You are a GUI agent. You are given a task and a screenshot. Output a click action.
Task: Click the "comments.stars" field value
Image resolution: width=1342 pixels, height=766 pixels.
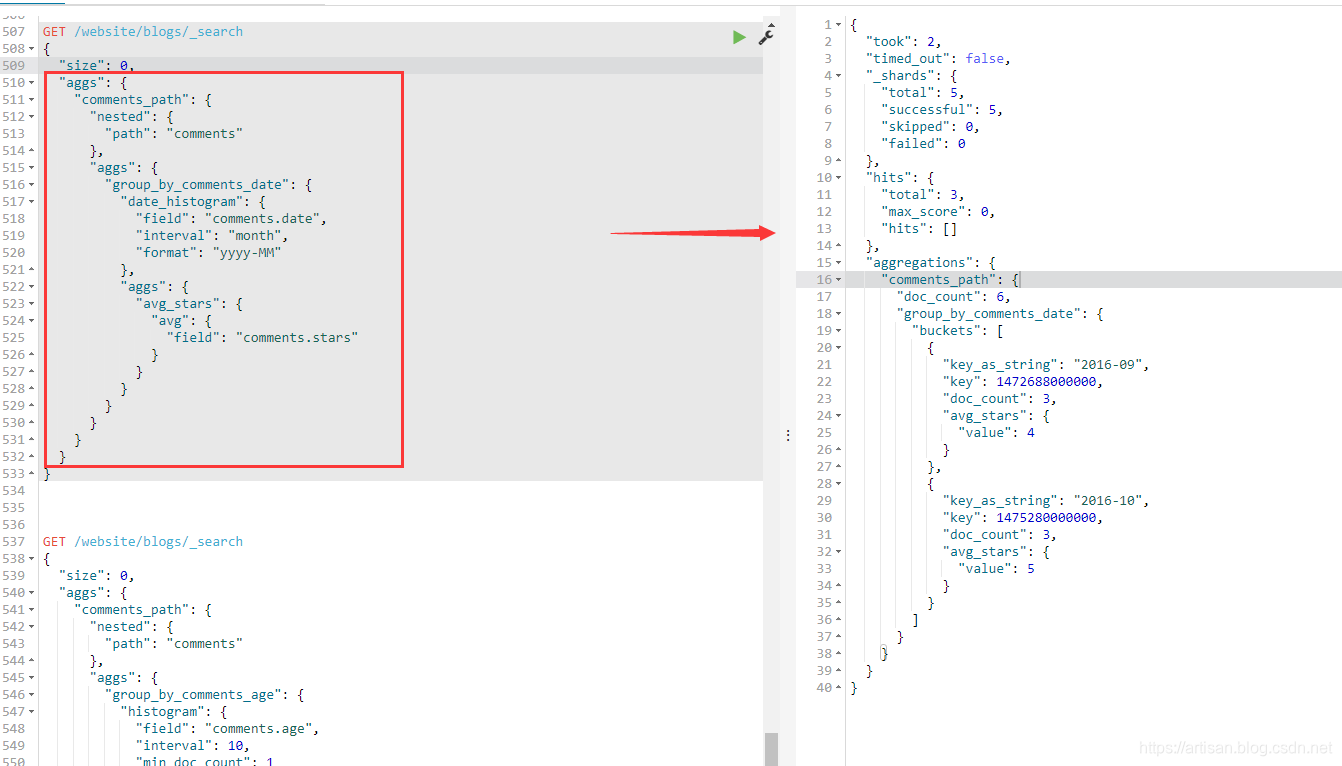pos(297,338)
